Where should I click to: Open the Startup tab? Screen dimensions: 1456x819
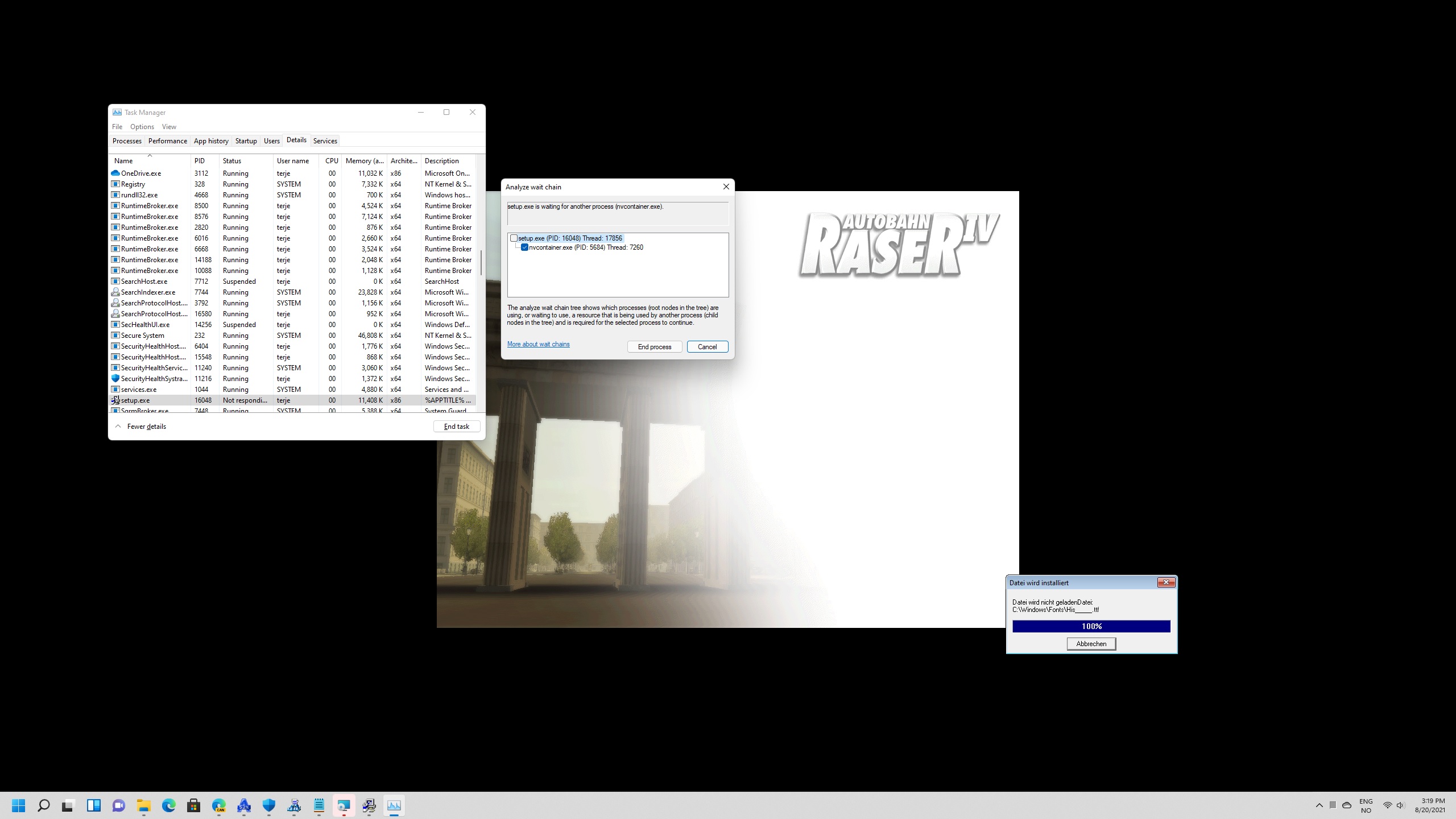pos(246,141)
